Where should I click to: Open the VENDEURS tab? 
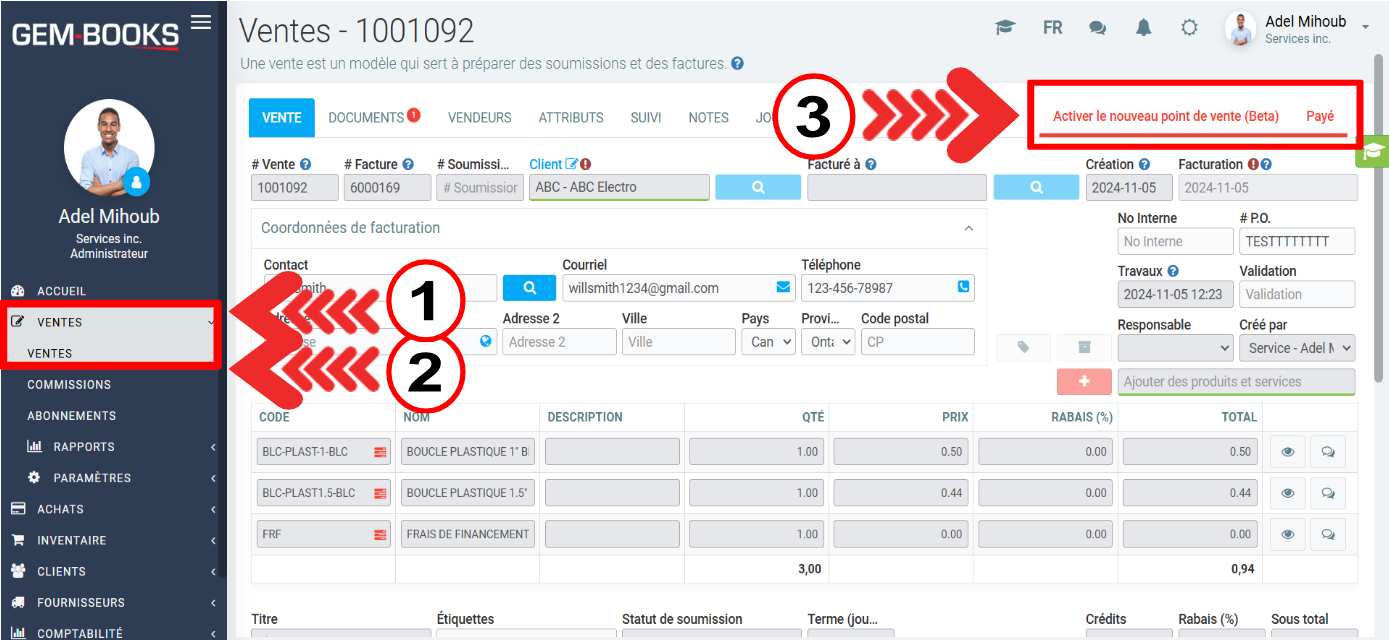[x=479, y=118]
